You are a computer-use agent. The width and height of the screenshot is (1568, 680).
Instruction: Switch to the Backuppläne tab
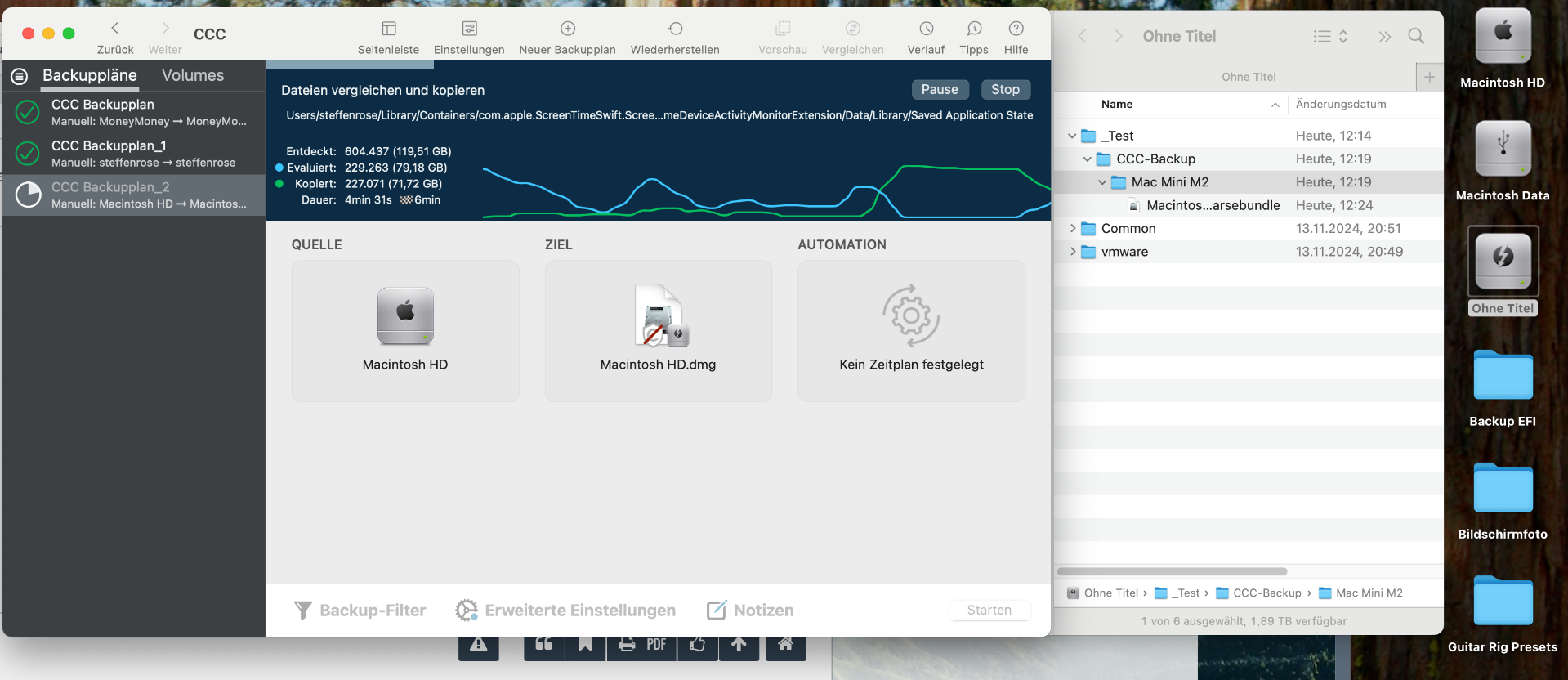tap(90, 75)
